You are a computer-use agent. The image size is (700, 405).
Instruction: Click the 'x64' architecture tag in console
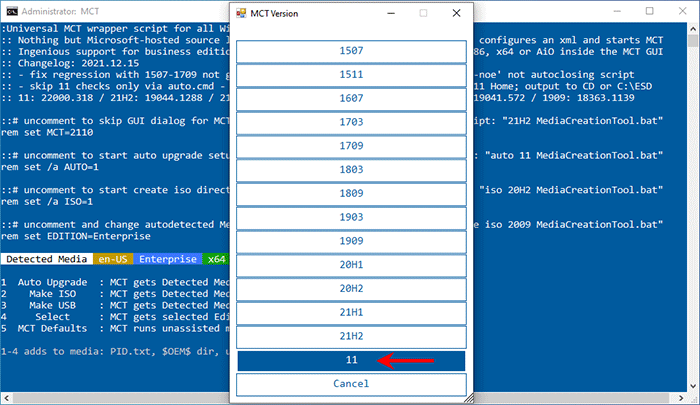[217, 259]
